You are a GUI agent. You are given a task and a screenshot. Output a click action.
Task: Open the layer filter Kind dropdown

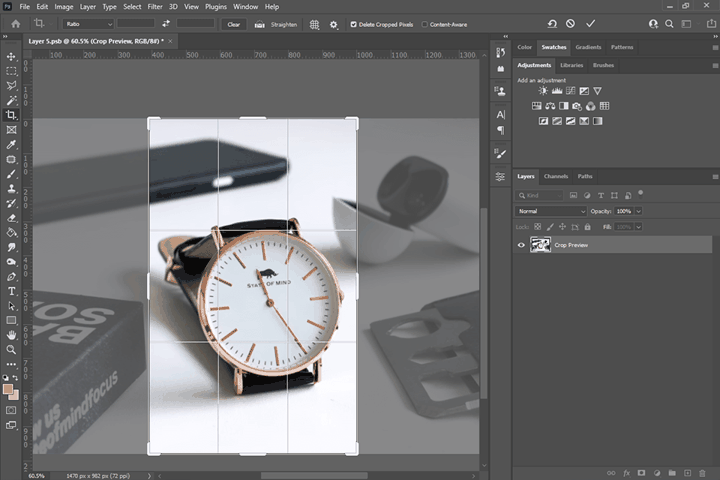click(540, 195)
